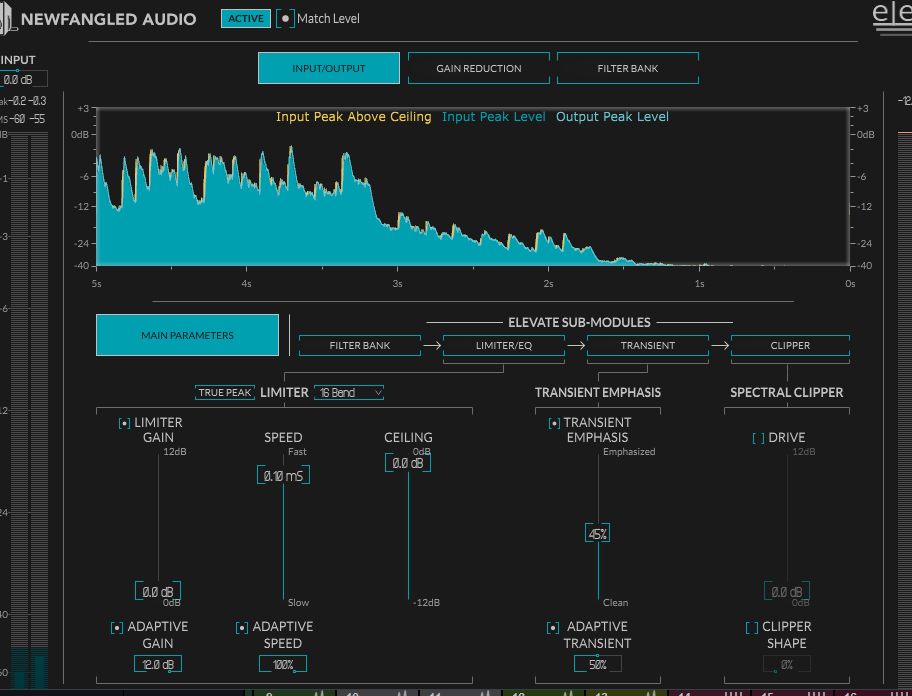Click the Ceiling 0.0 dB slider handle
This screenshot has width=912, height=696.
408,463
